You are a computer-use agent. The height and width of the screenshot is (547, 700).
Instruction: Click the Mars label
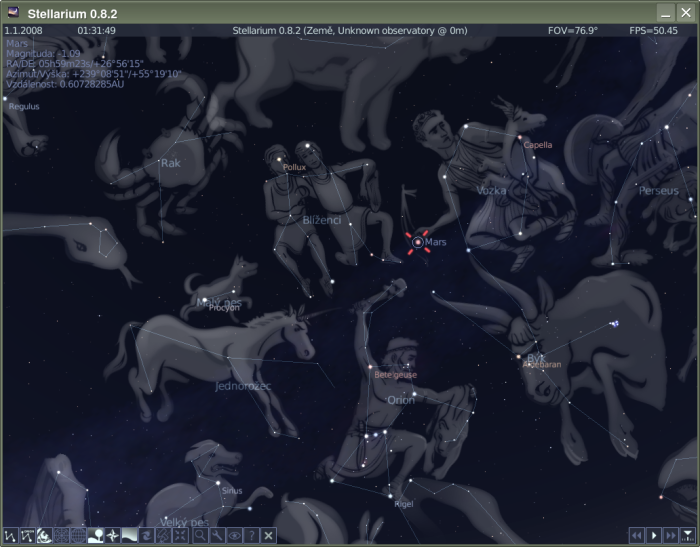pos(435,242)
